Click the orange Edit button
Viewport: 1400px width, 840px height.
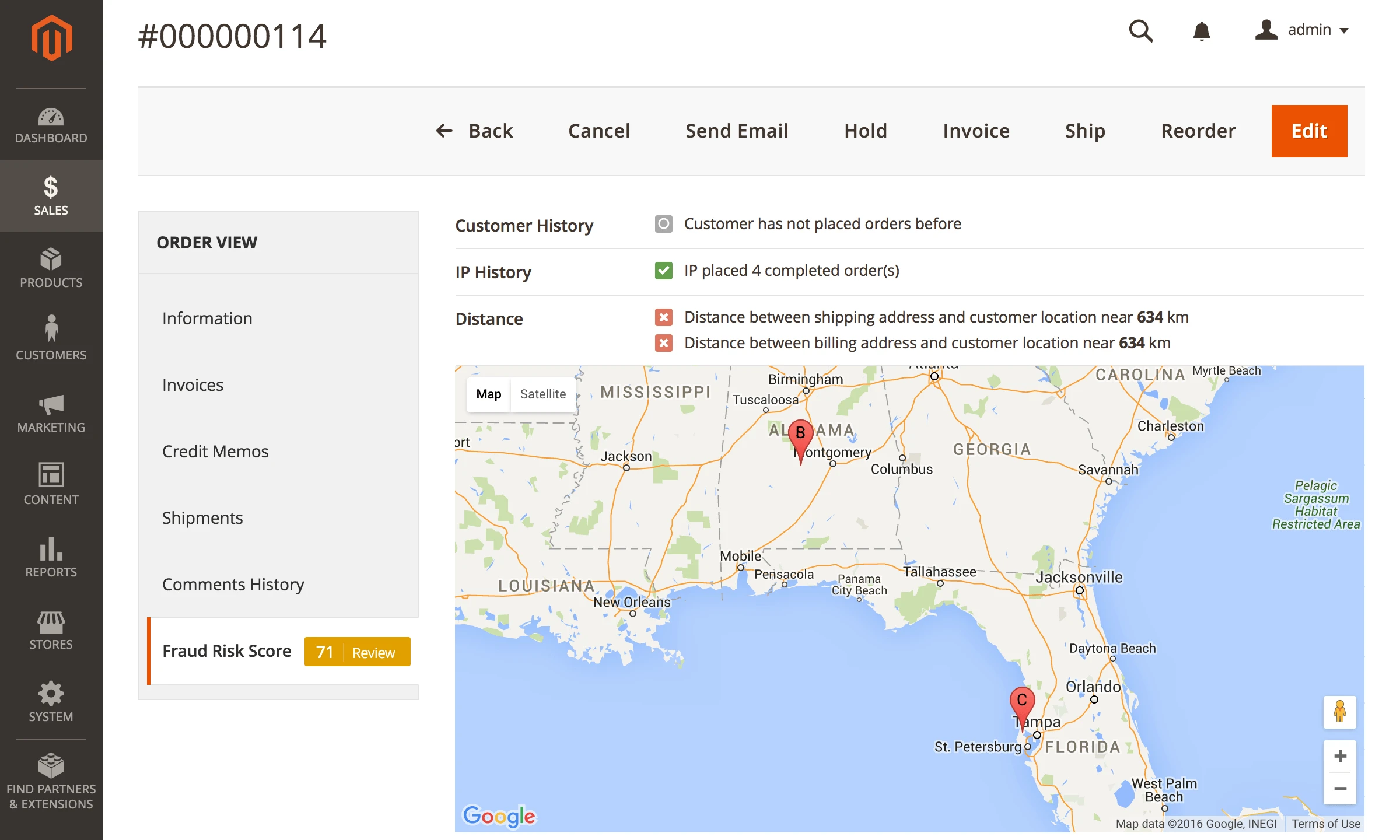click(x=1309, y=131)
